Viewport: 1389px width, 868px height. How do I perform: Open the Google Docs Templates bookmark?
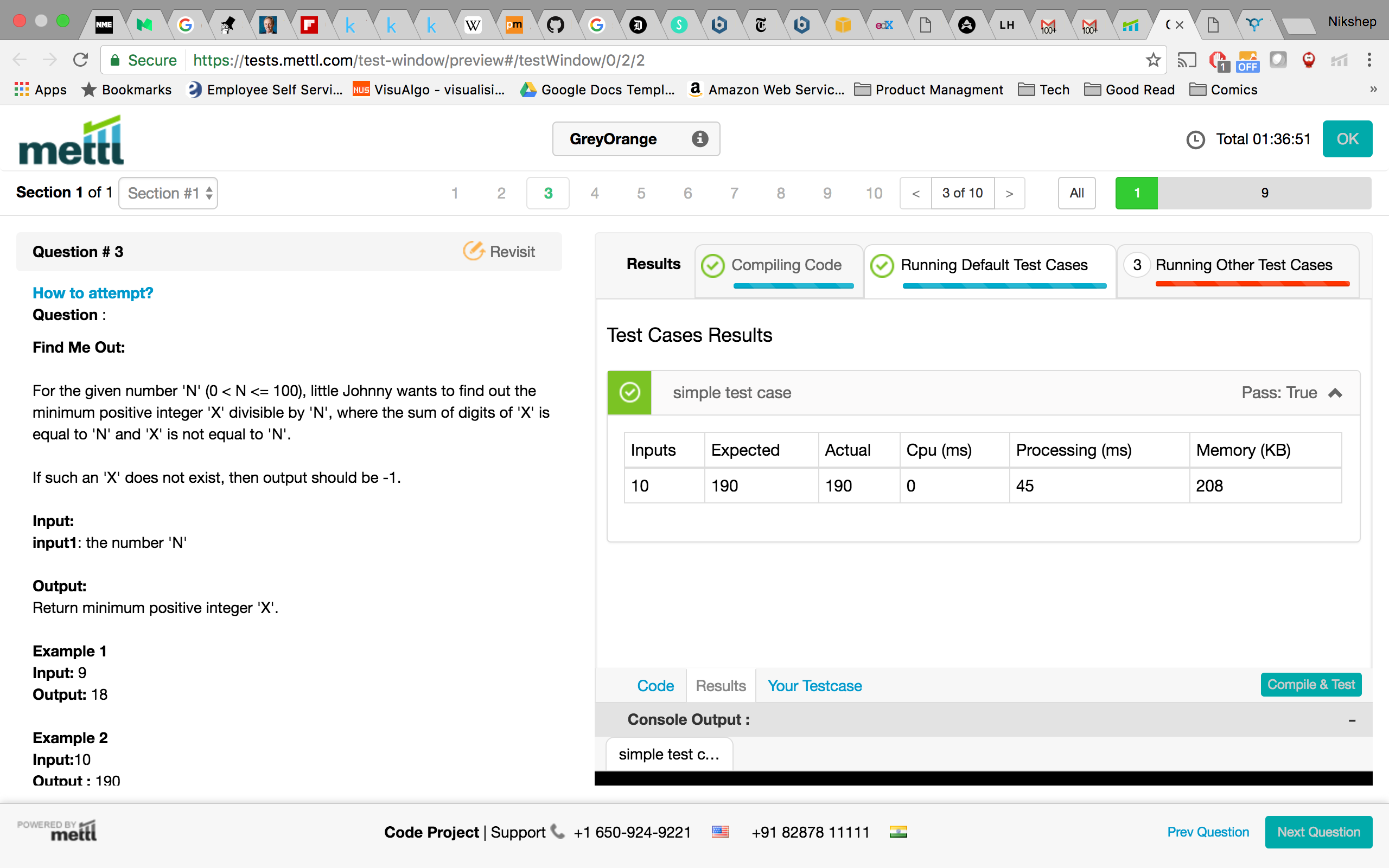tap(597, 90)
